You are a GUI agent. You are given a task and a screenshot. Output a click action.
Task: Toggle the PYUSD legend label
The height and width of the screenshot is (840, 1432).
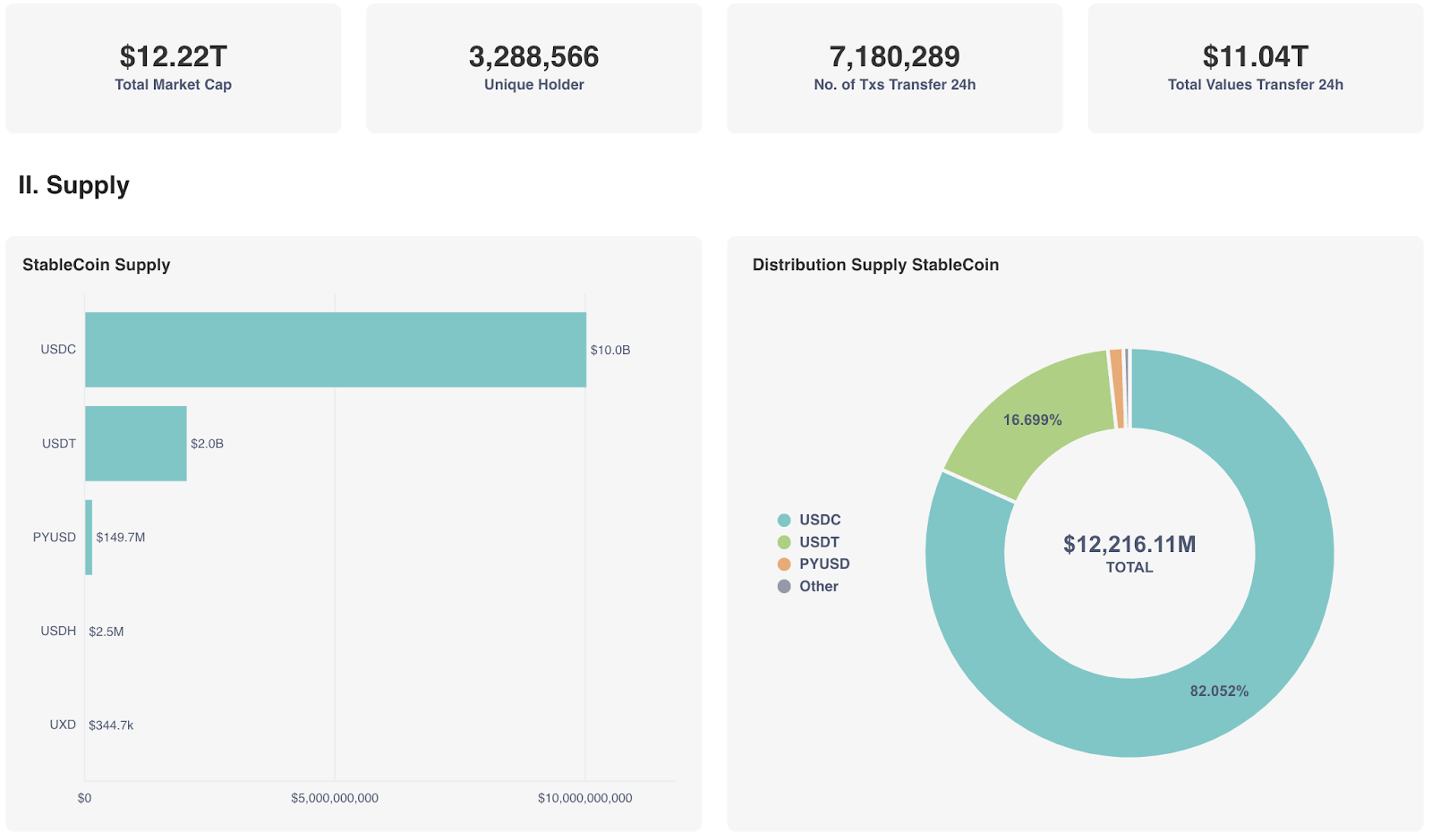point(824,564)
